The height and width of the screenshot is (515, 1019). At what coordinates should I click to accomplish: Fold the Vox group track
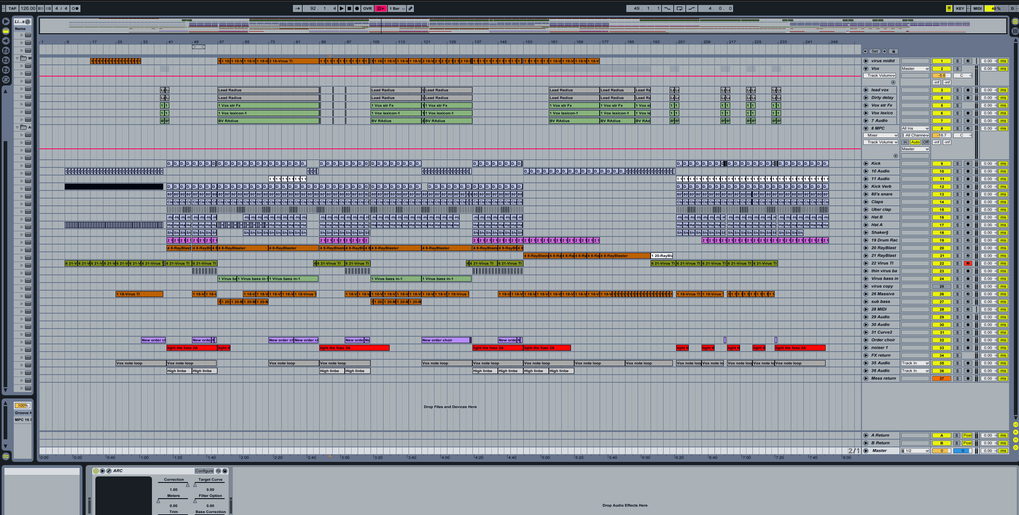click(866, 68)
